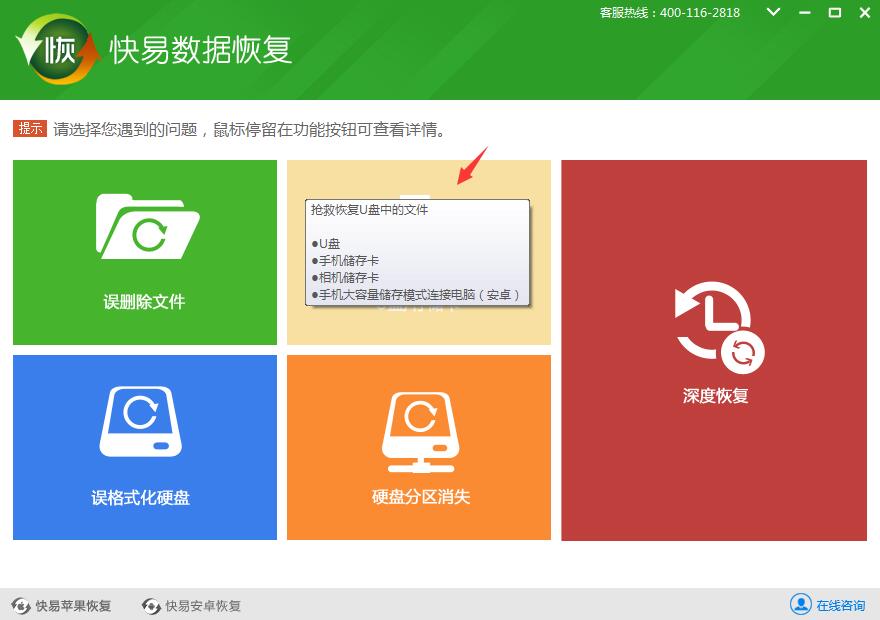Start 深度恢复 deep recovery

(x=714, y=350)
